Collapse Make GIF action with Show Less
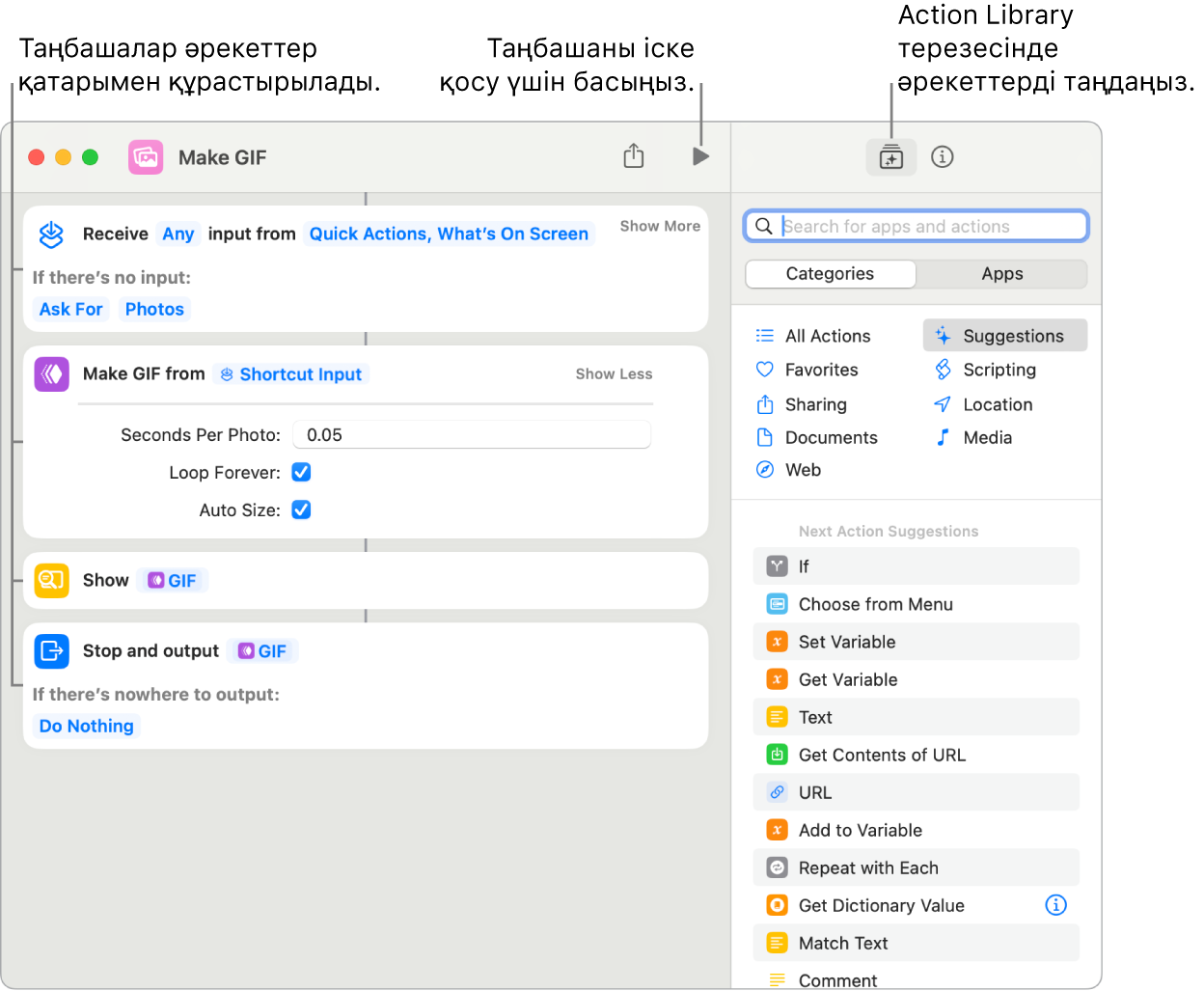The width and height of the screenshot is (1204, 991). click(x=614, y=374)
